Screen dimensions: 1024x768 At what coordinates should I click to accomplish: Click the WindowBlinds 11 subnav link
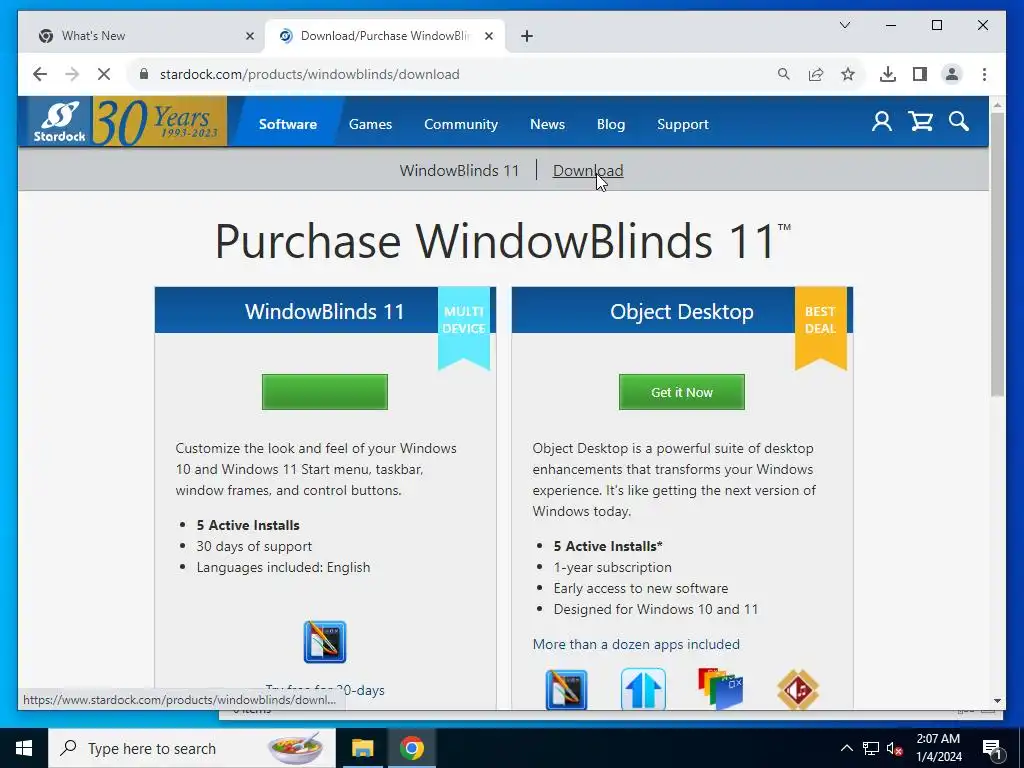tap(459, 170)
